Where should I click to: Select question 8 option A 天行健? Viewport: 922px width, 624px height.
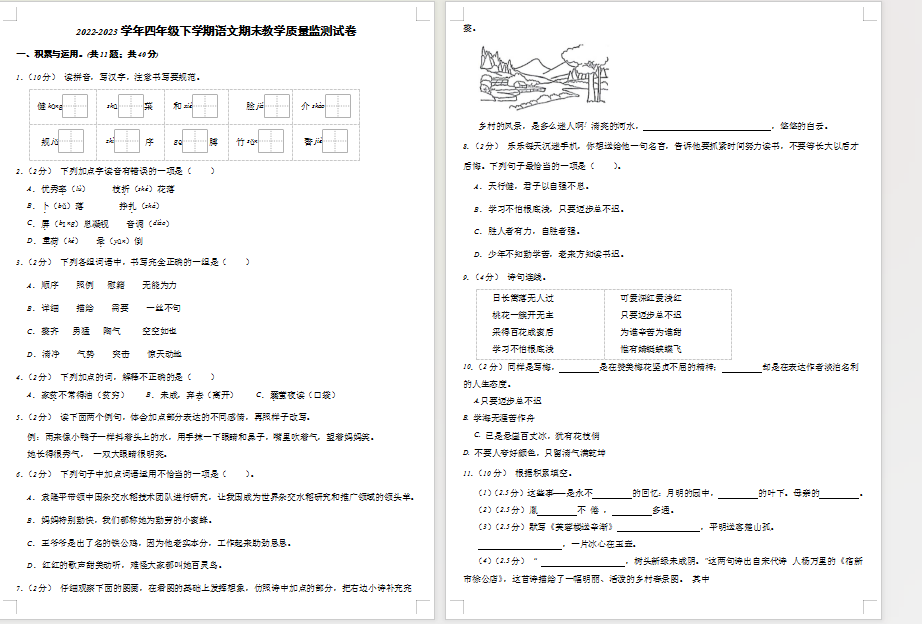[532, 186]
